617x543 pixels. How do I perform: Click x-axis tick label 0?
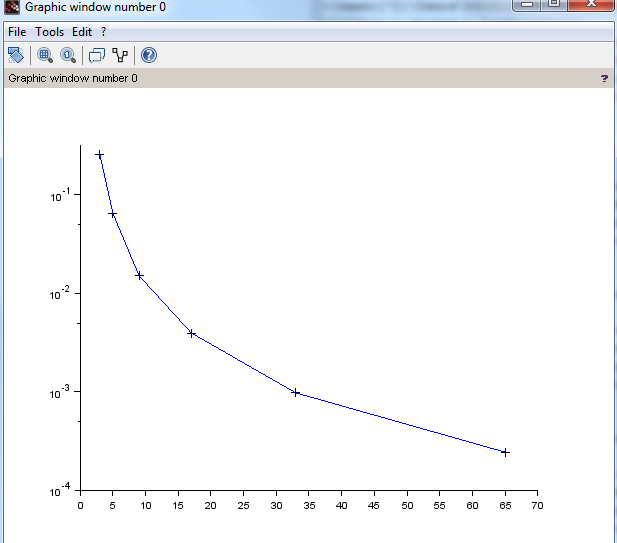80,506
